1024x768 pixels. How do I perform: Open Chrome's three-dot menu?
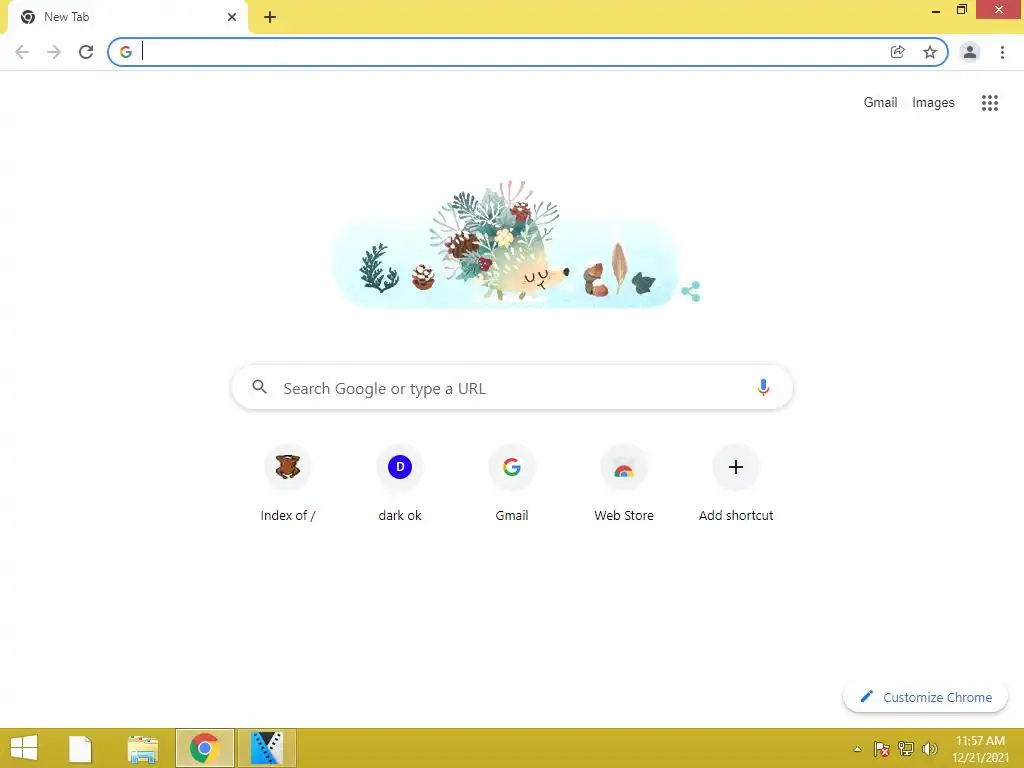pyautogui.click(x=1002, y=52)
